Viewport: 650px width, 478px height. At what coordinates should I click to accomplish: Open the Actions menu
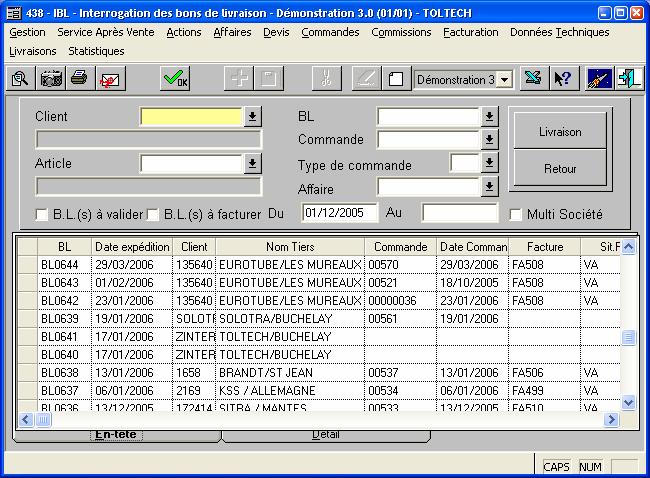coord(184,32)
